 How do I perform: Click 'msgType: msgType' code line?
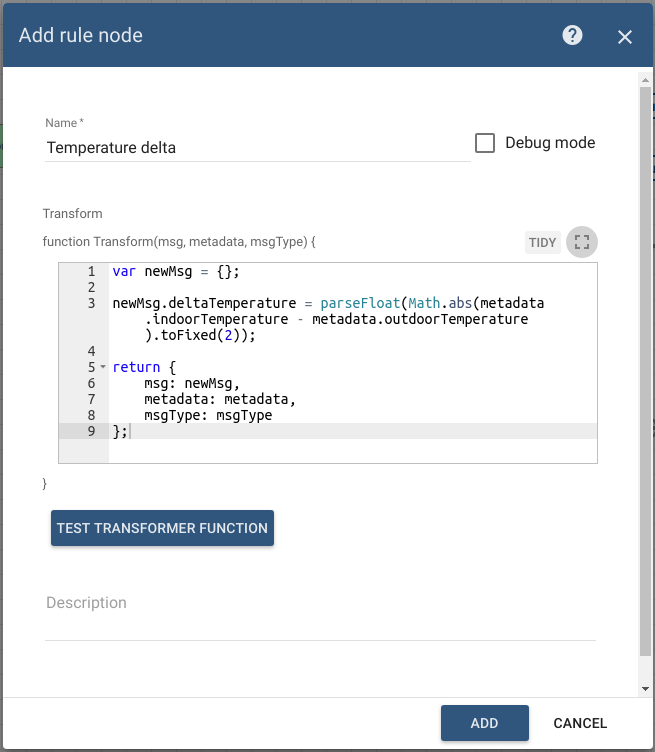(208, 415)
